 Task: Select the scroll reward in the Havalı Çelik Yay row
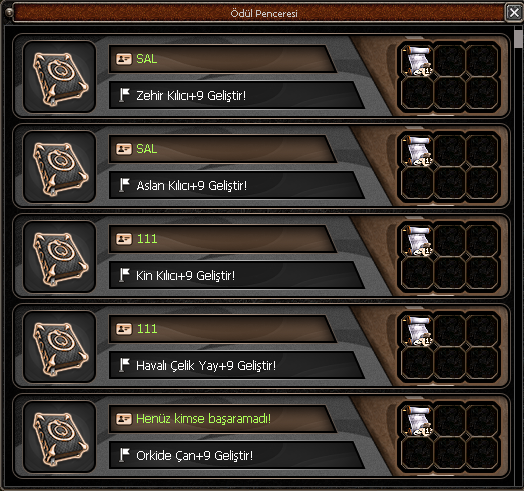coord(417,330)
